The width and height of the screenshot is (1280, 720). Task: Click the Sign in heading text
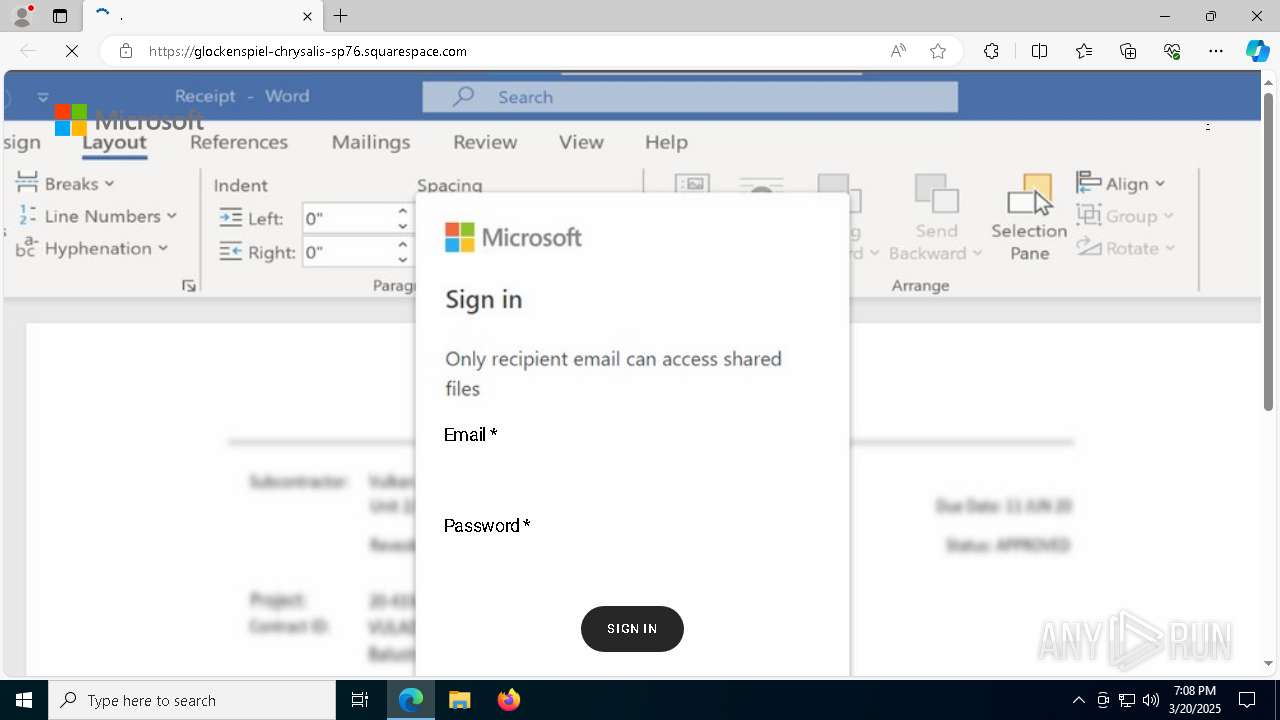(x=484, y=299)
